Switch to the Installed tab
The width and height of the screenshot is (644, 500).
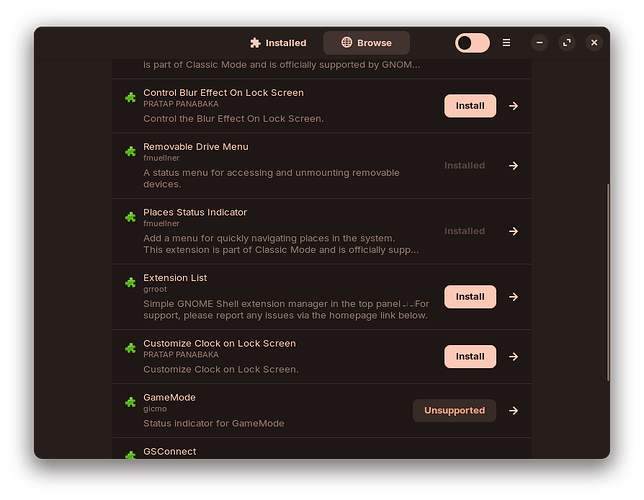pos(278,43)
